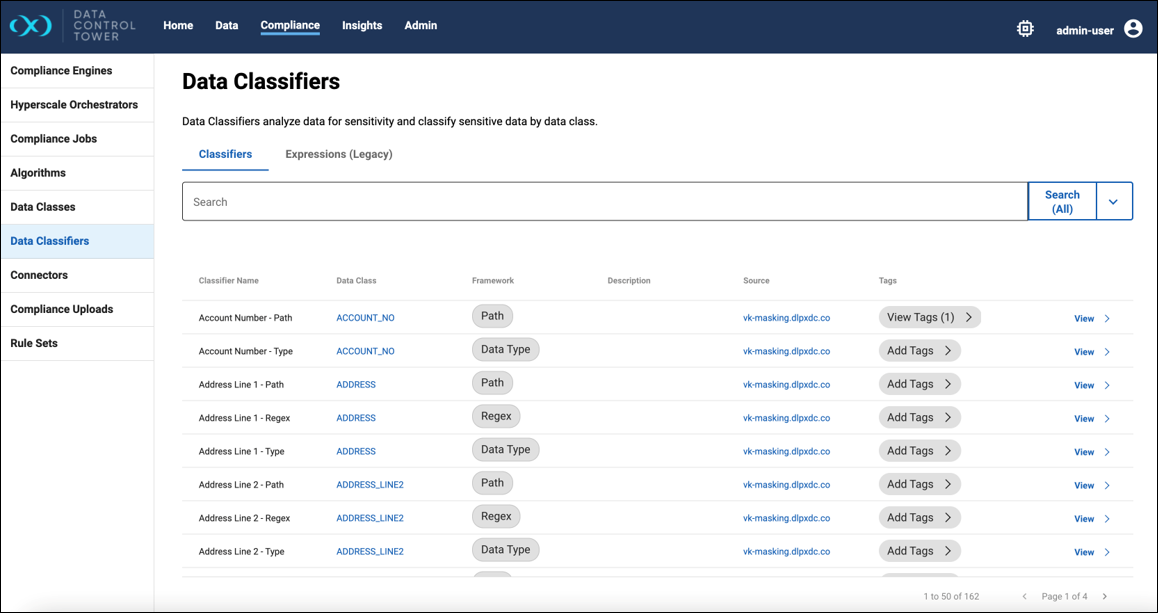Open the ADDRESS_LINE2 data class link for Address Line 2 - Path
1158x613 pixels.
click(370, 485)
